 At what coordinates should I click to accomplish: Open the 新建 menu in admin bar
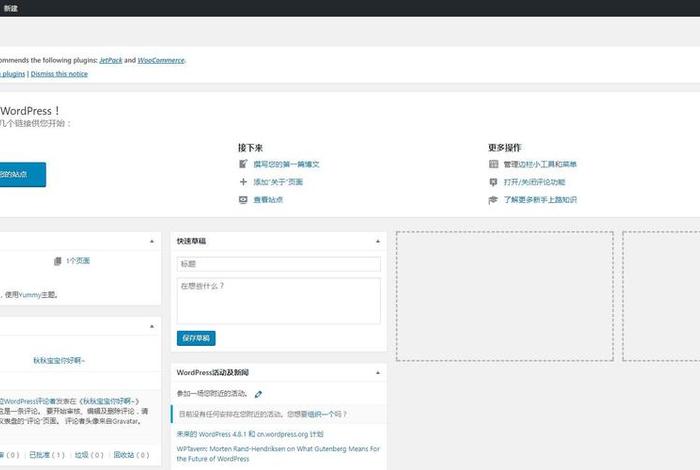click(10, 8)
